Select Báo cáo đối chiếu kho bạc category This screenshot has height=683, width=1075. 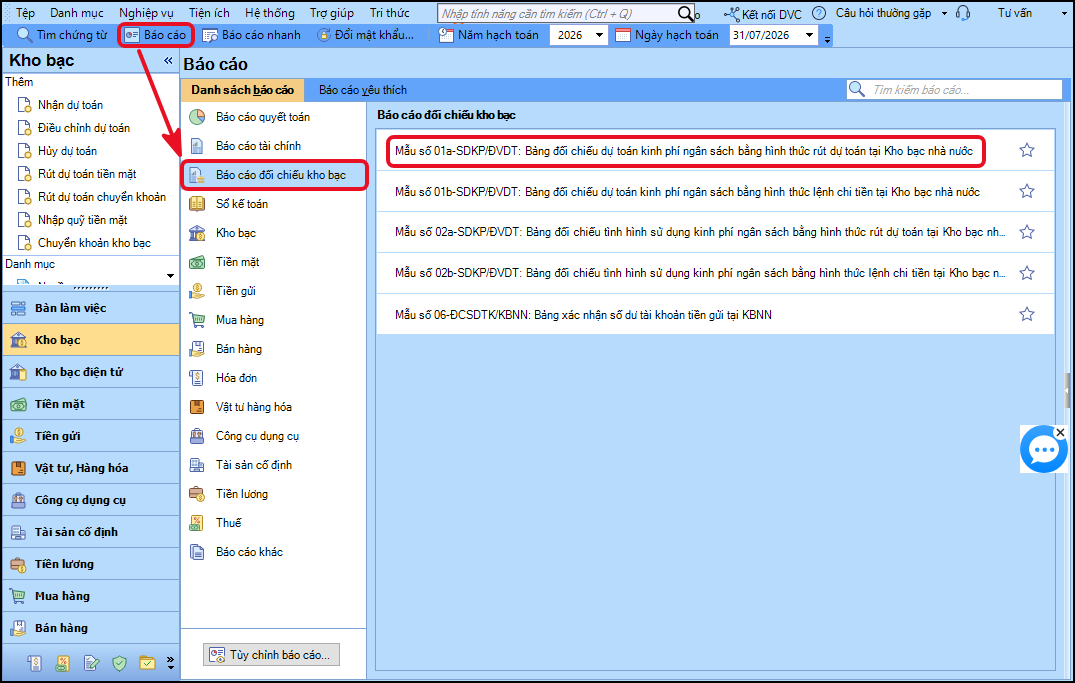point(274,175)
